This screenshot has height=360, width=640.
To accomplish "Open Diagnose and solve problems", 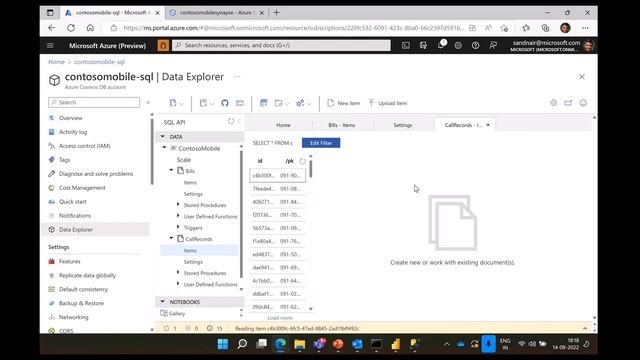I will 96,173.
